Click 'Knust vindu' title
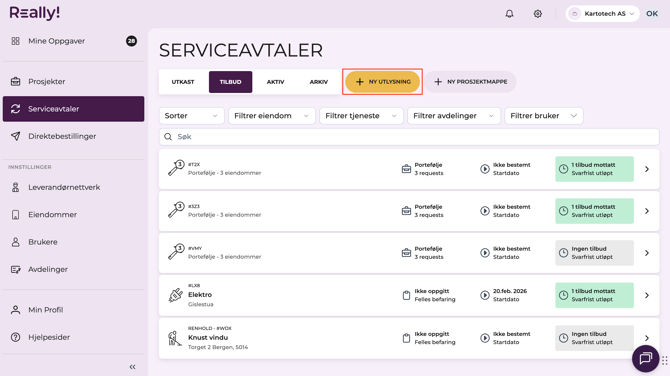Image resolution: width=670 pixels, height=376 pixels. tap(208, 338)
